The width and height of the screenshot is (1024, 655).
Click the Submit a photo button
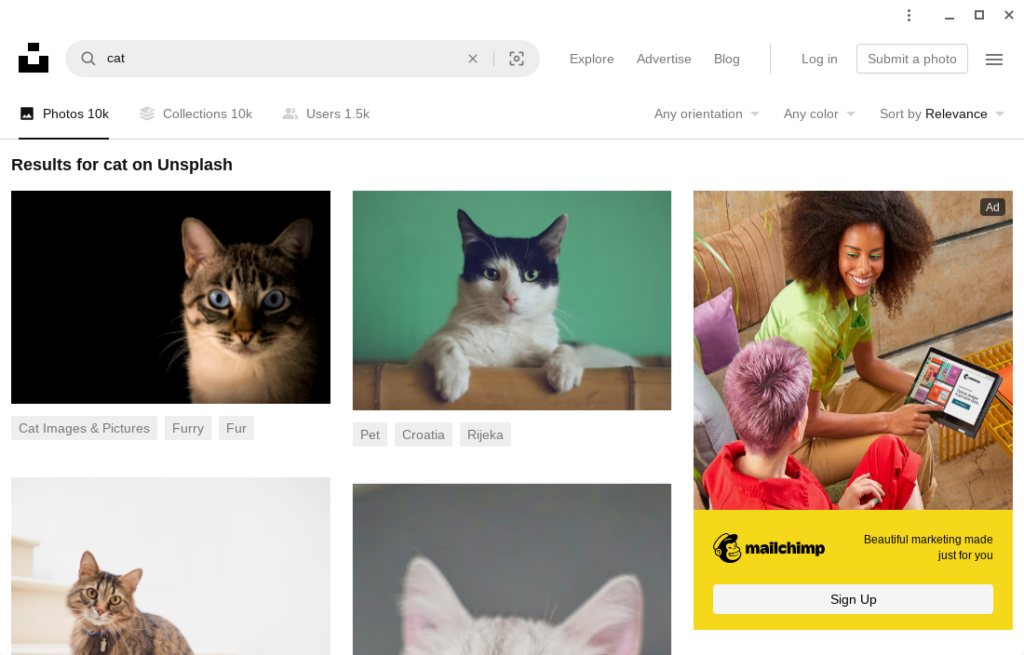(912, 59)
